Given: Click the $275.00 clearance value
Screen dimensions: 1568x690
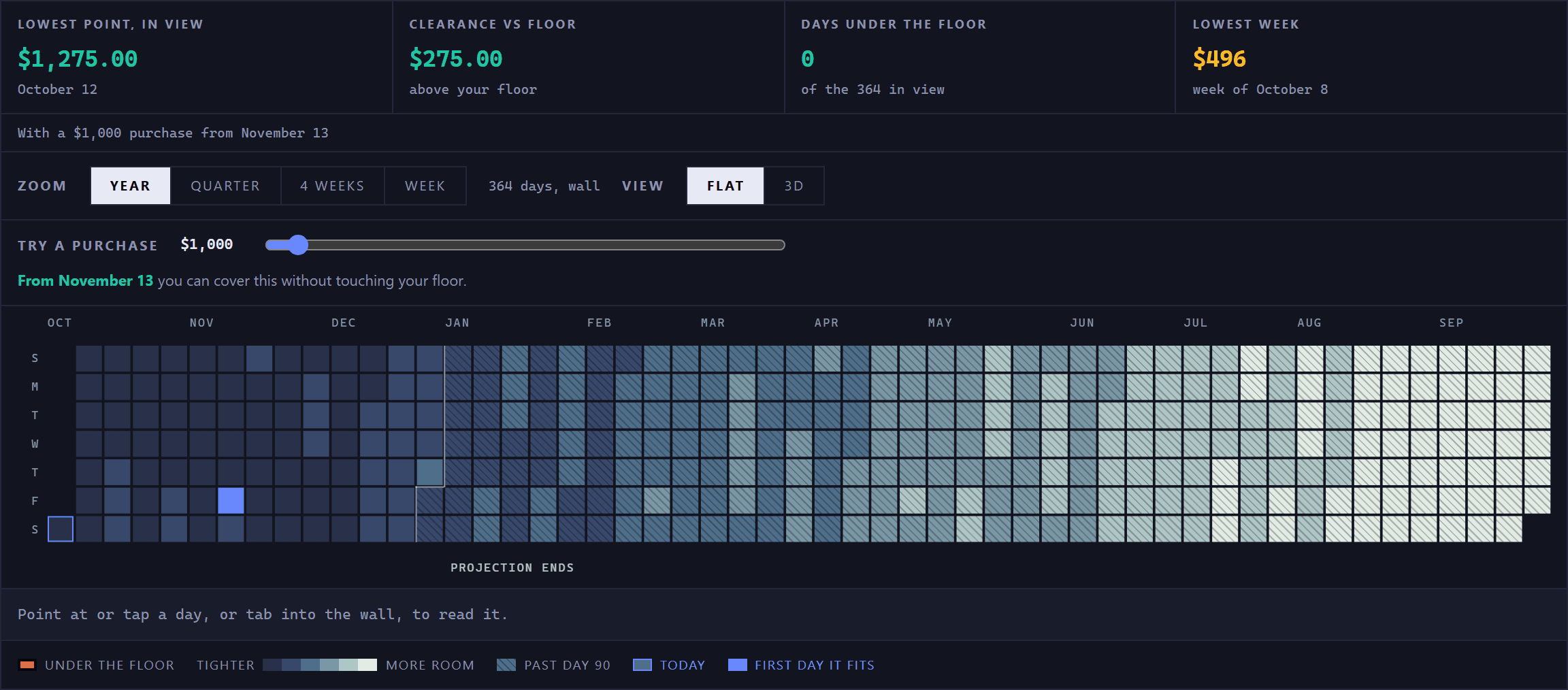Looking at the screenshot, I should tap(456, 59).
